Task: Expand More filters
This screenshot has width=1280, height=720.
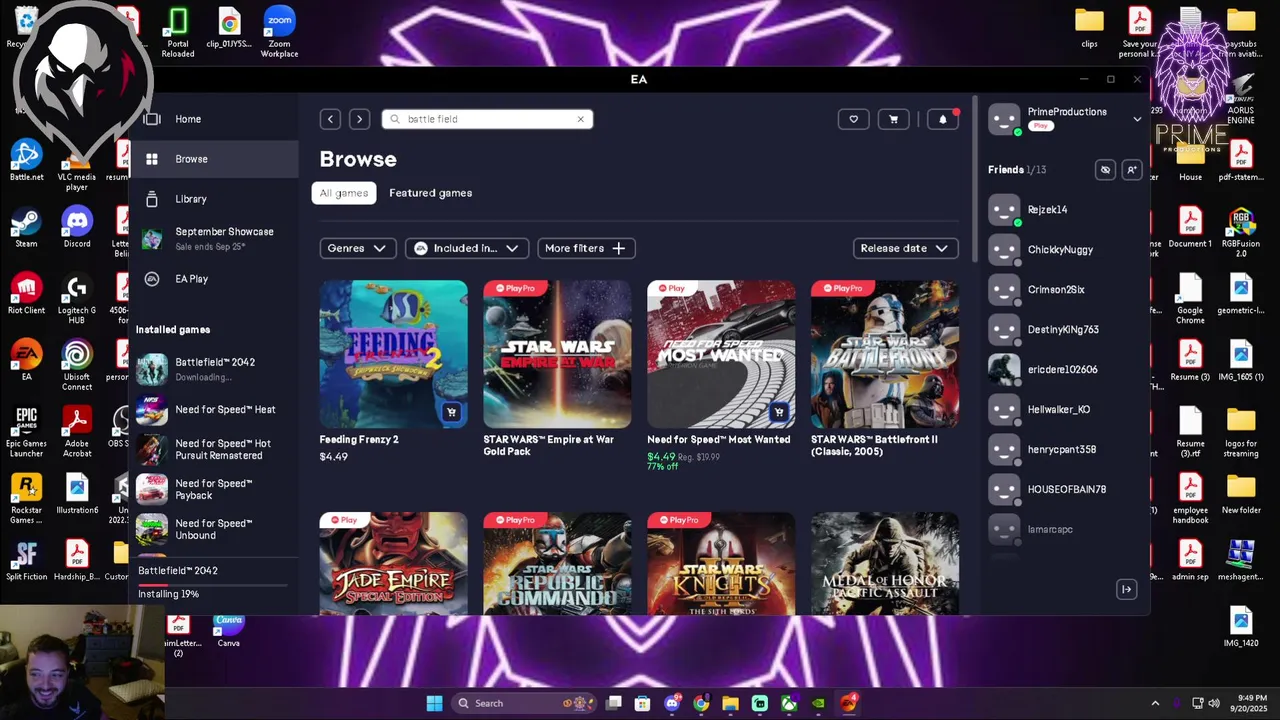Action: [x=586, y=248]
